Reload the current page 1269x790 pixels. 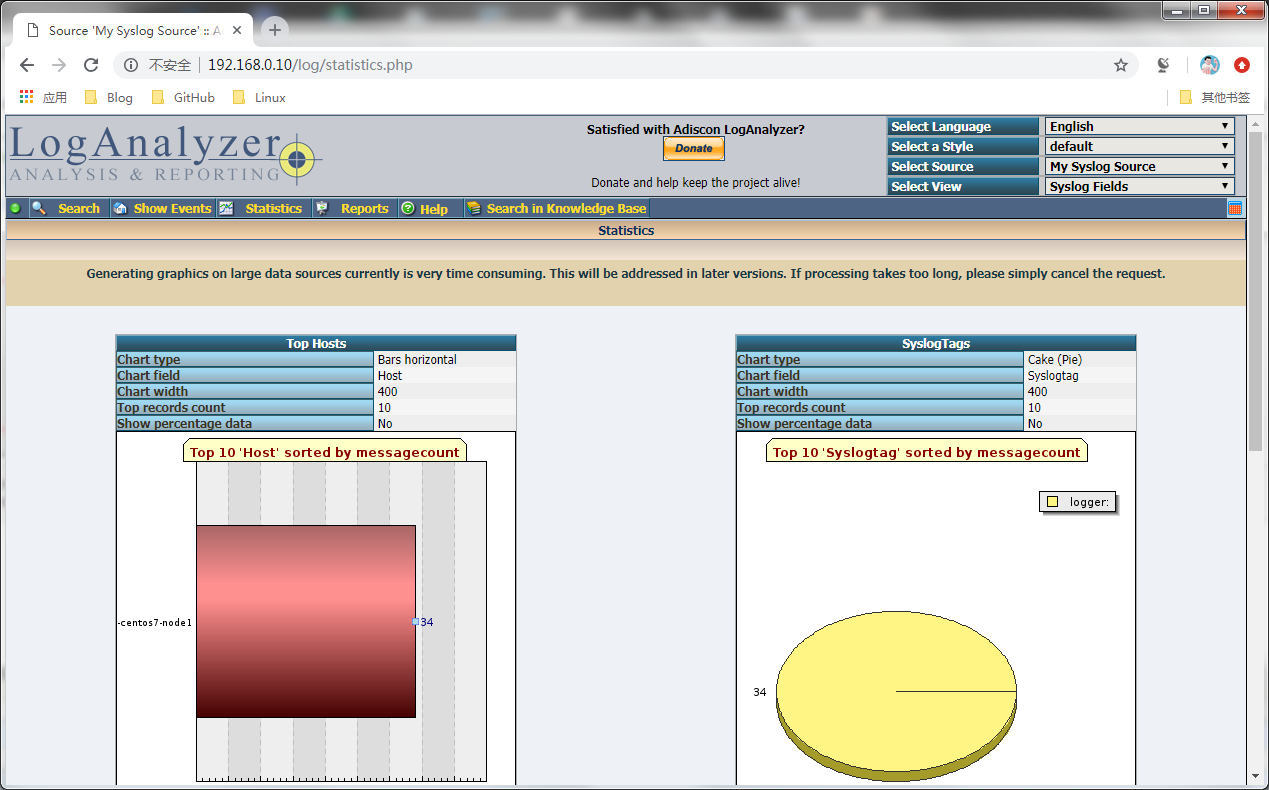91,65
